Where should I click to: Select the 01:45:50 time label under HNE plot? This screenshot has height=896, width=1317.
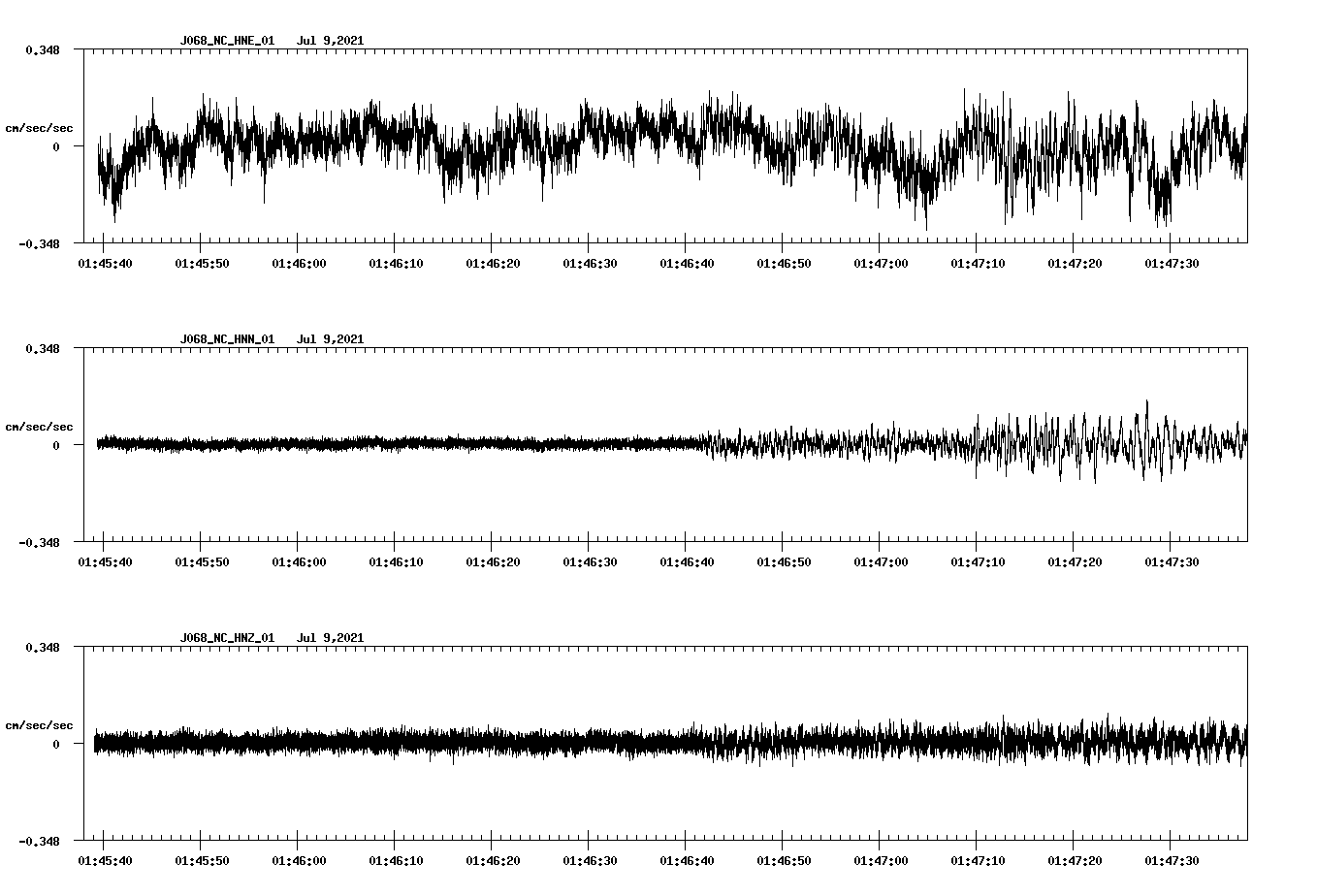point(202,264)
